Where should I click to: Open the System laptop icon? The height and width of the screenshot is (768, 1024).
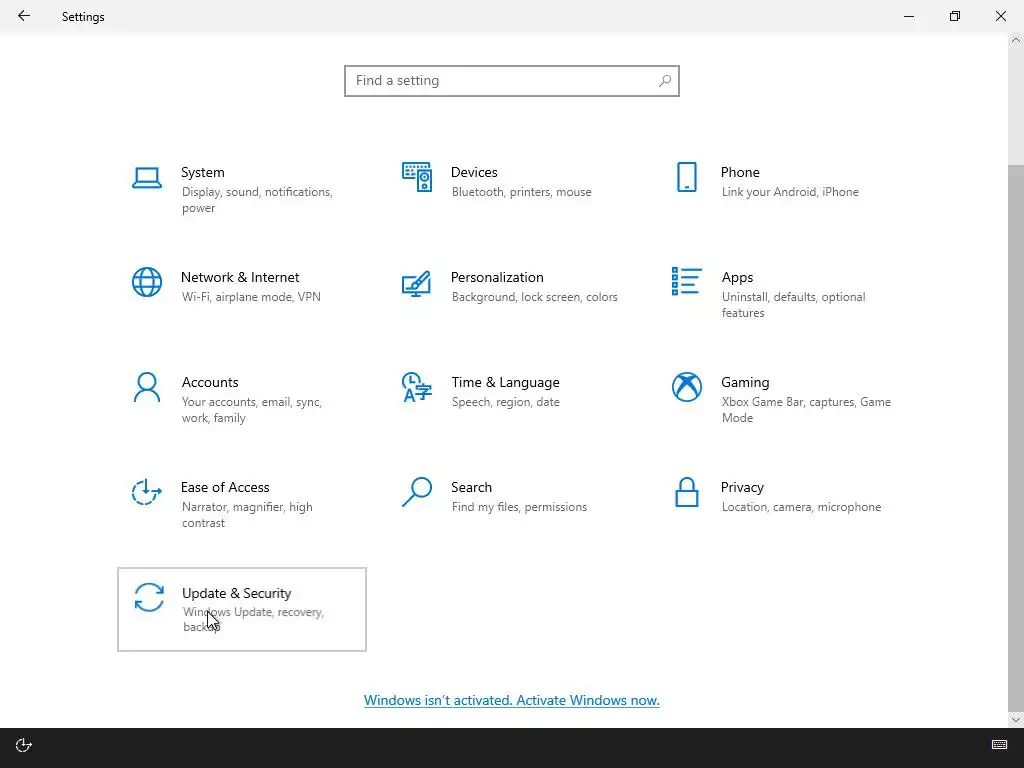point(147,178)
